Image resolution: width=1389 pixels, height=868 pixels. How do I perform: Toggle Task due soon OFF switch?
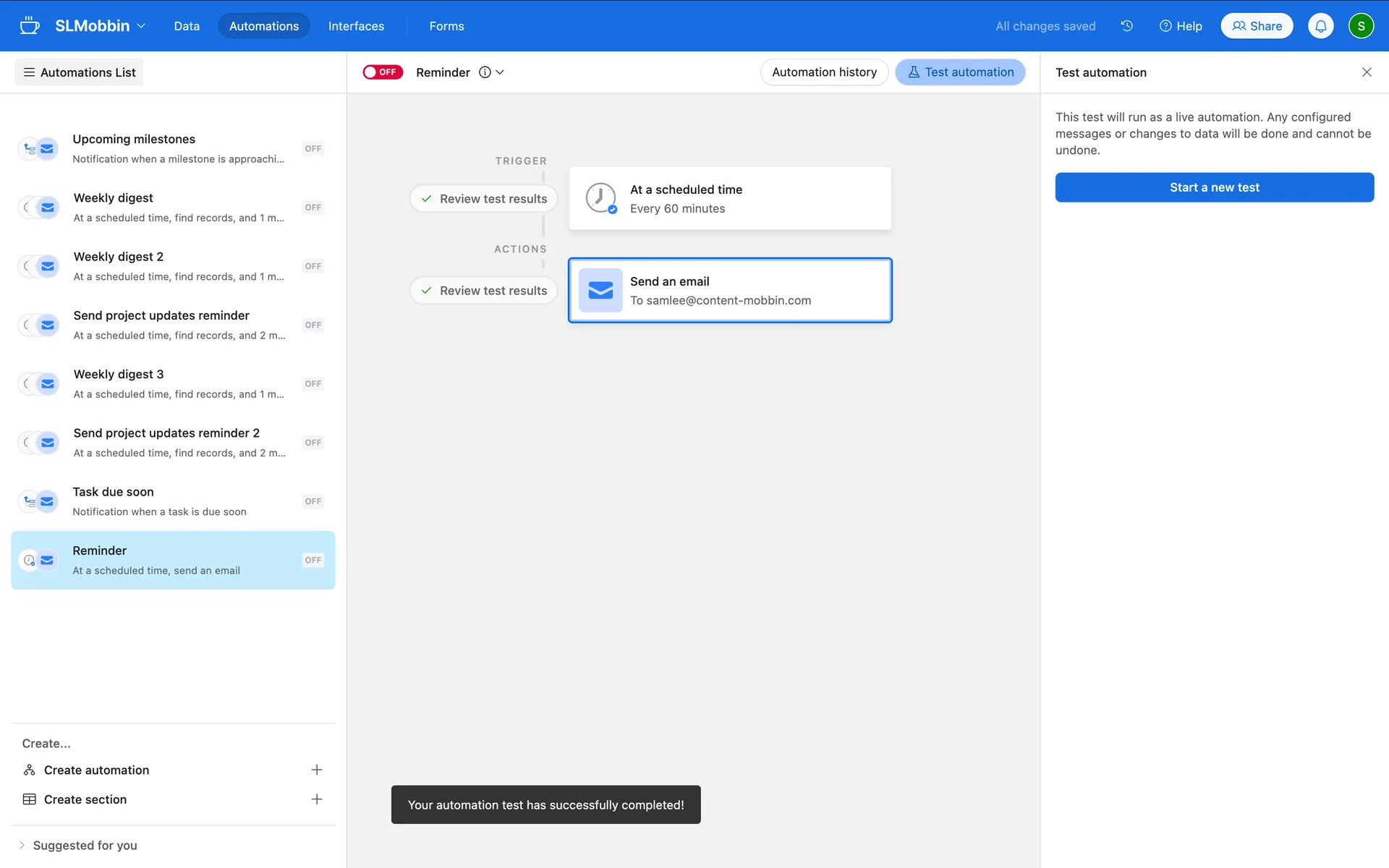pyautogui.click(x=313, y=501)
